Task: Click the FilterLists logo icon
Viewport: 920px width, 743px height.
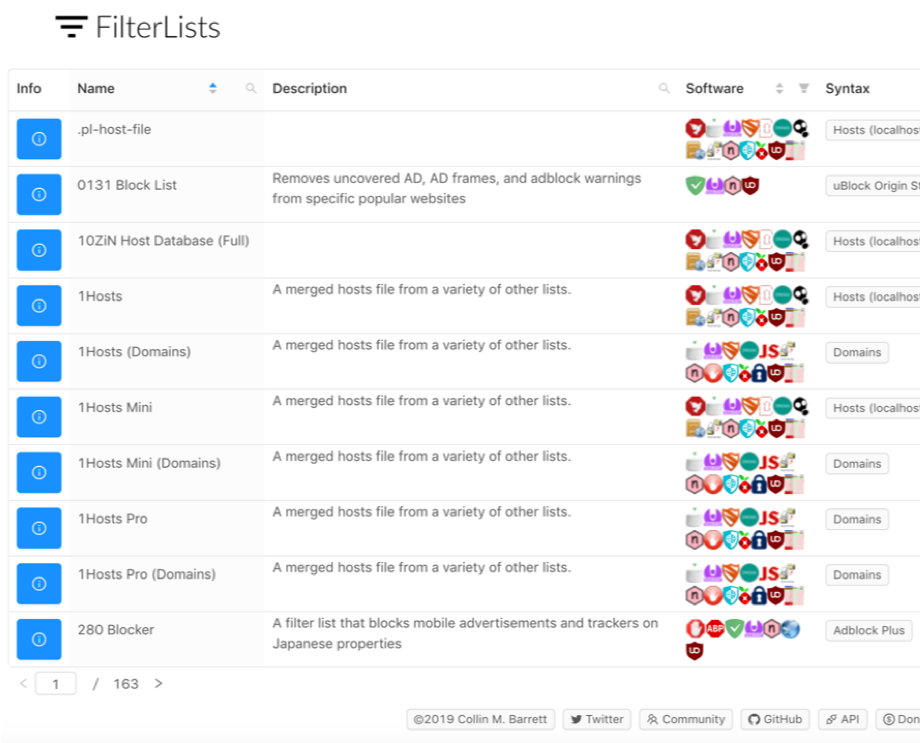Action: pos(71,28)
